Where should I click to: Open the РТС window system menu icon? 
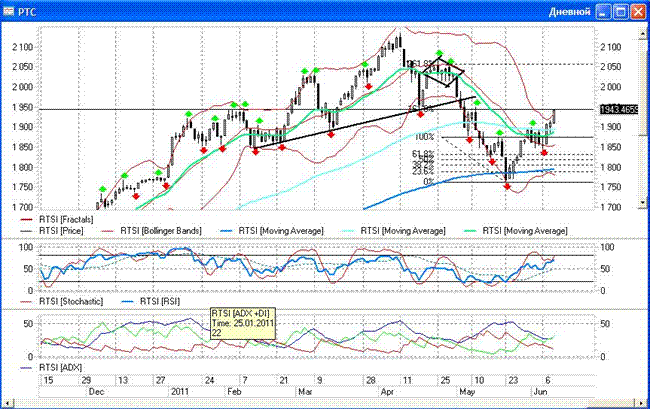pyautogui.click(x=8, y=11)
